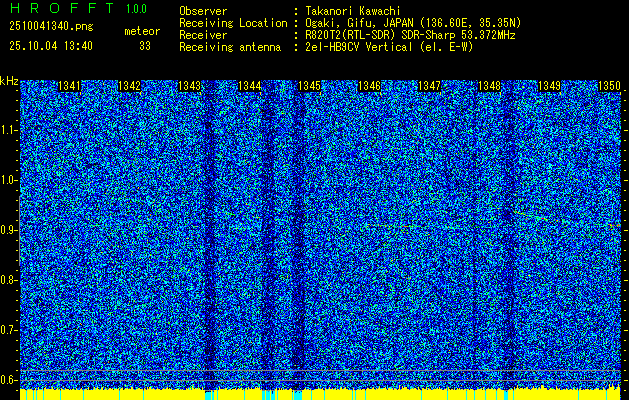Click the cyan block below 1343 on the yellow bar

[209, 395]
